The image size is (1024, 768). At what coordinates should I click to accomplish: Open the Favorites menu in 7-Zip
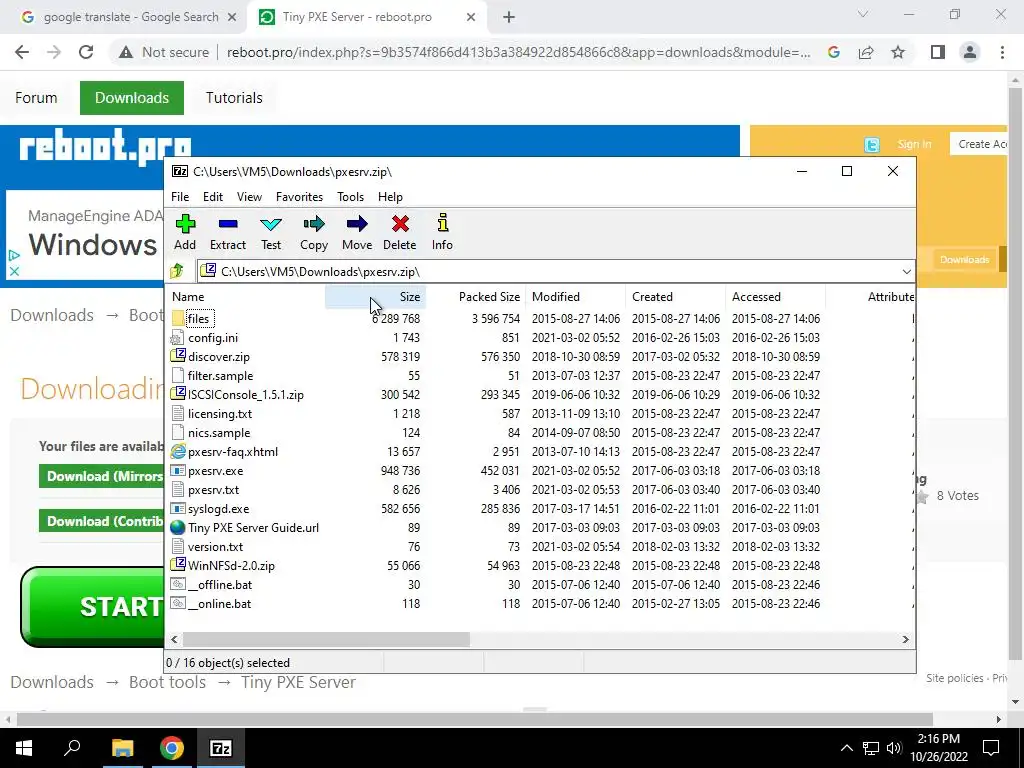[299, 197]
